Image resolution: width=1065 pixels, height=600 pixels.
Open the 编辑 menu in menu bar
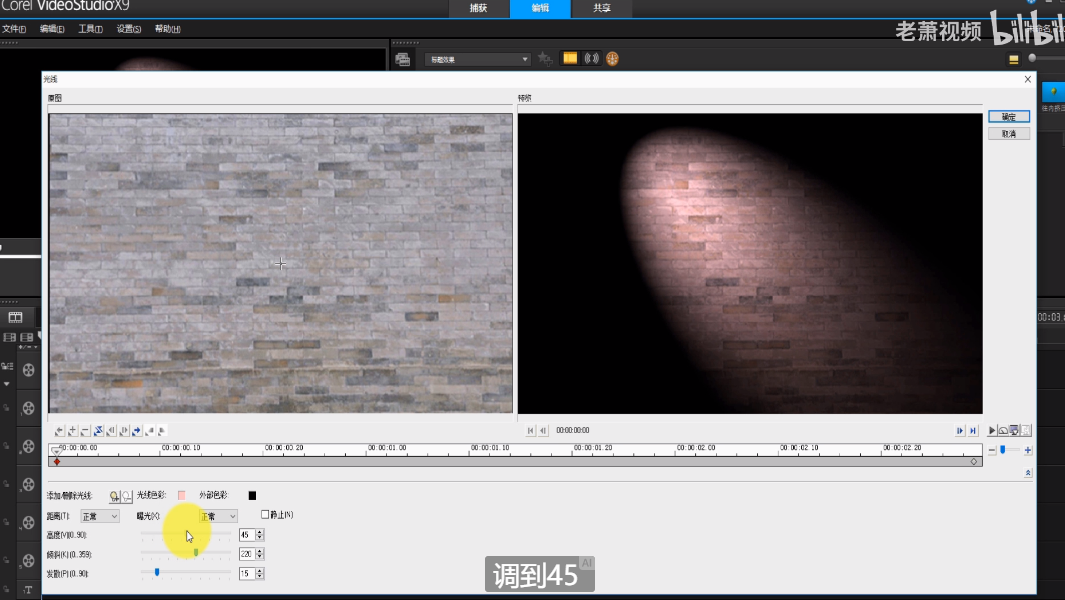coord(52,29)
